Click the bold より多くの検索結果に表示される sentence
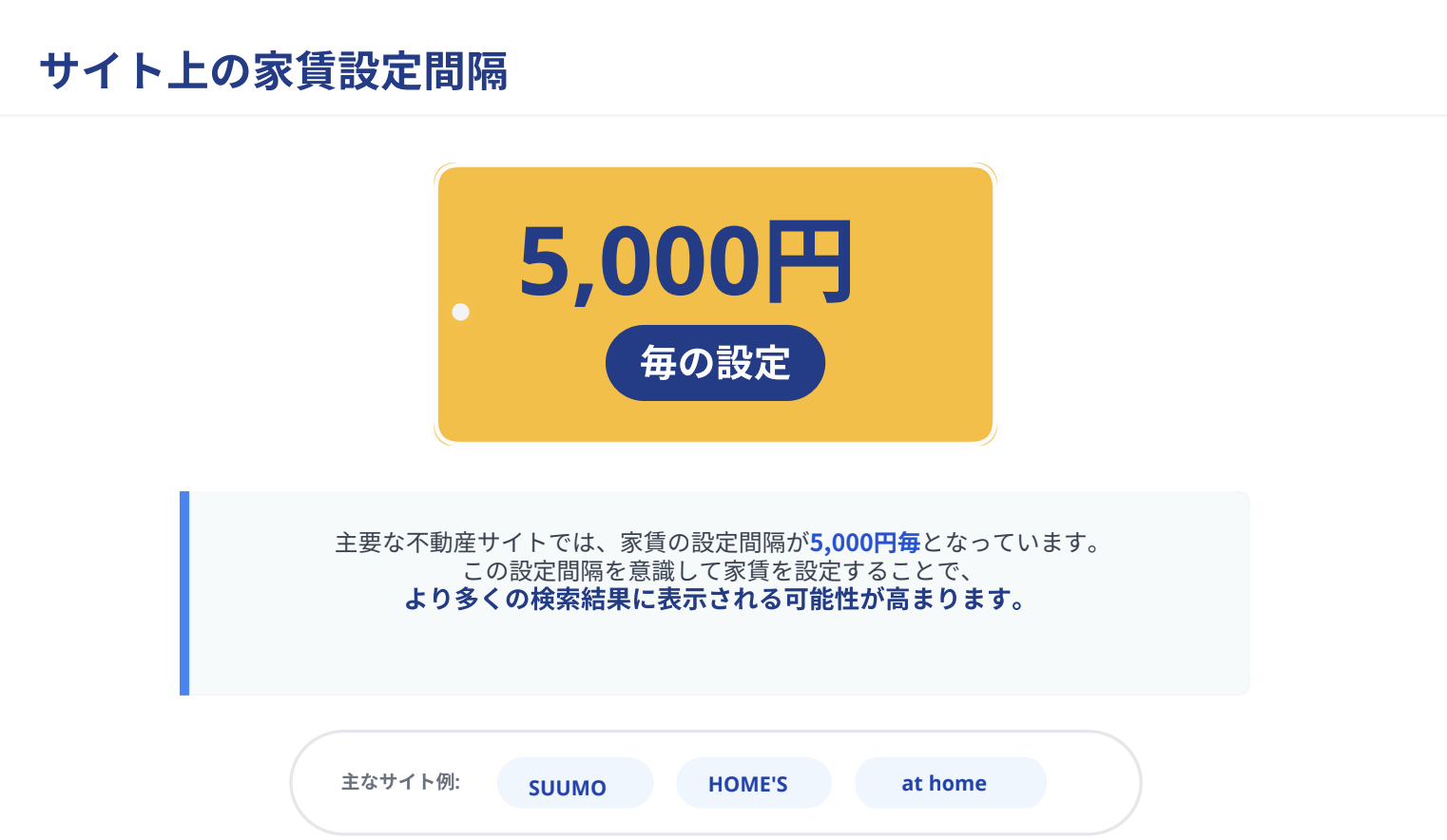Viewport: 1447px width, 840px height. coord(589,600)
